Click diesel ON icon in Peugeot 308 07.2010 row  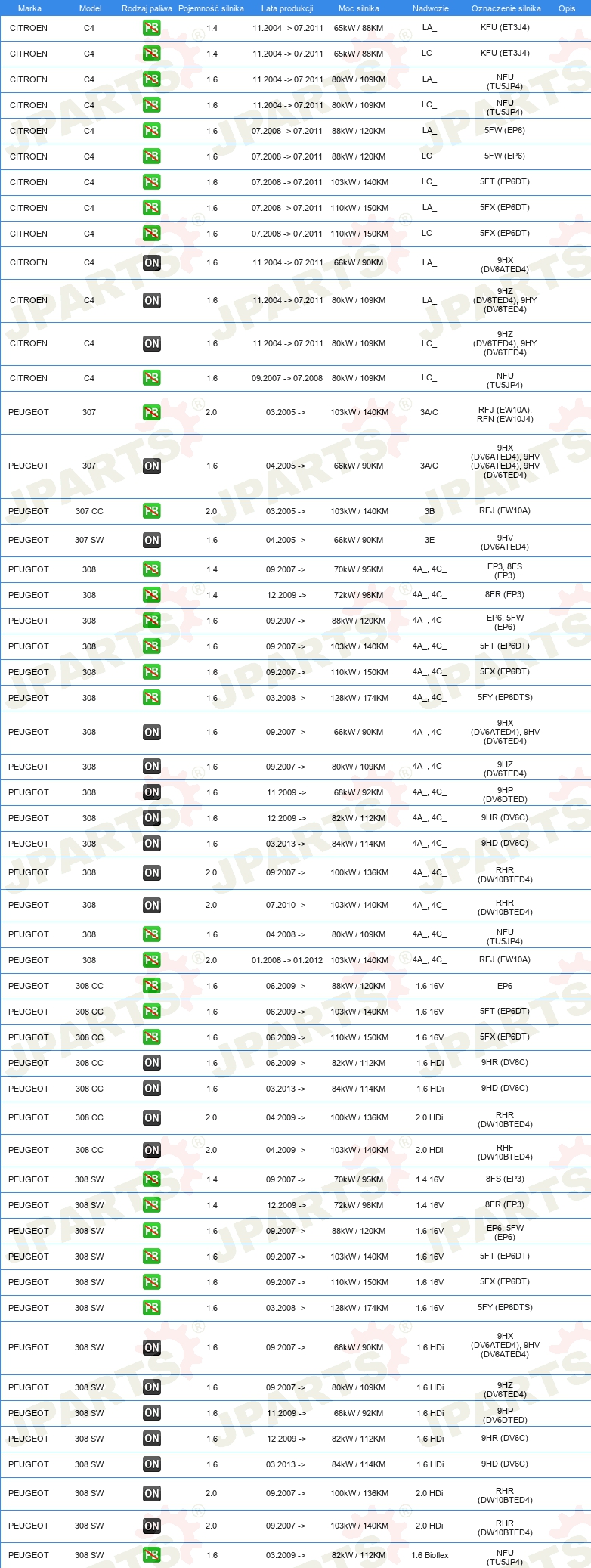pyautogui.click(x=152, y=906)
